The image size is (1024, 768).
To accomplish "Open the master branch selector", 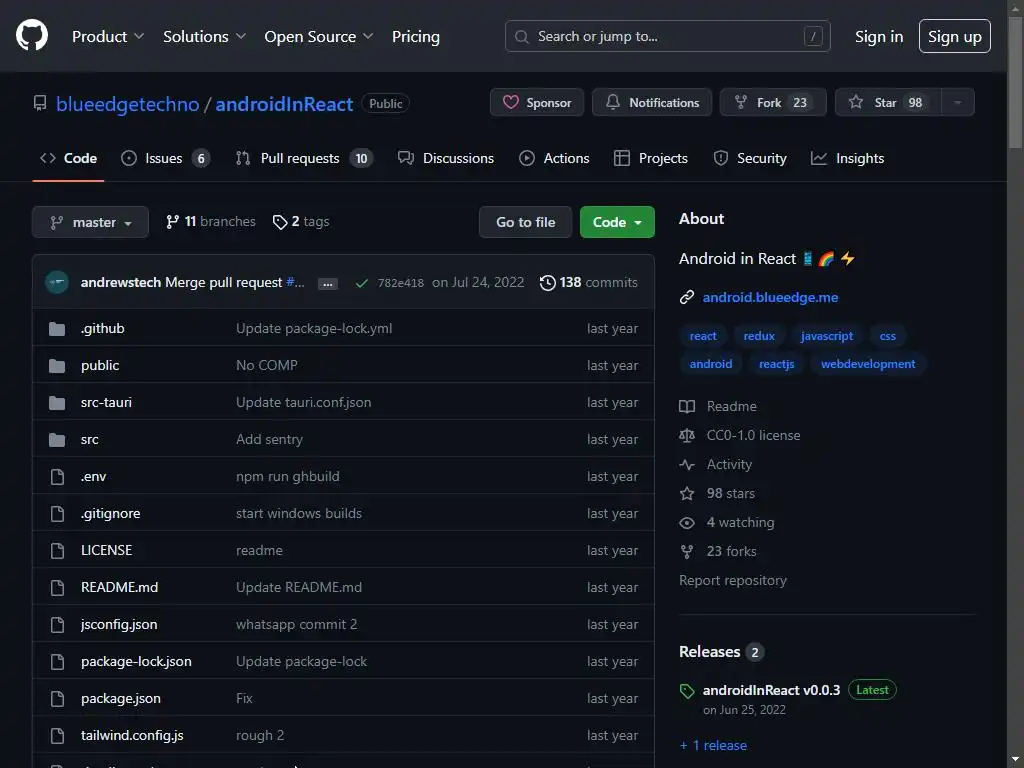I will tap(90, 222).
